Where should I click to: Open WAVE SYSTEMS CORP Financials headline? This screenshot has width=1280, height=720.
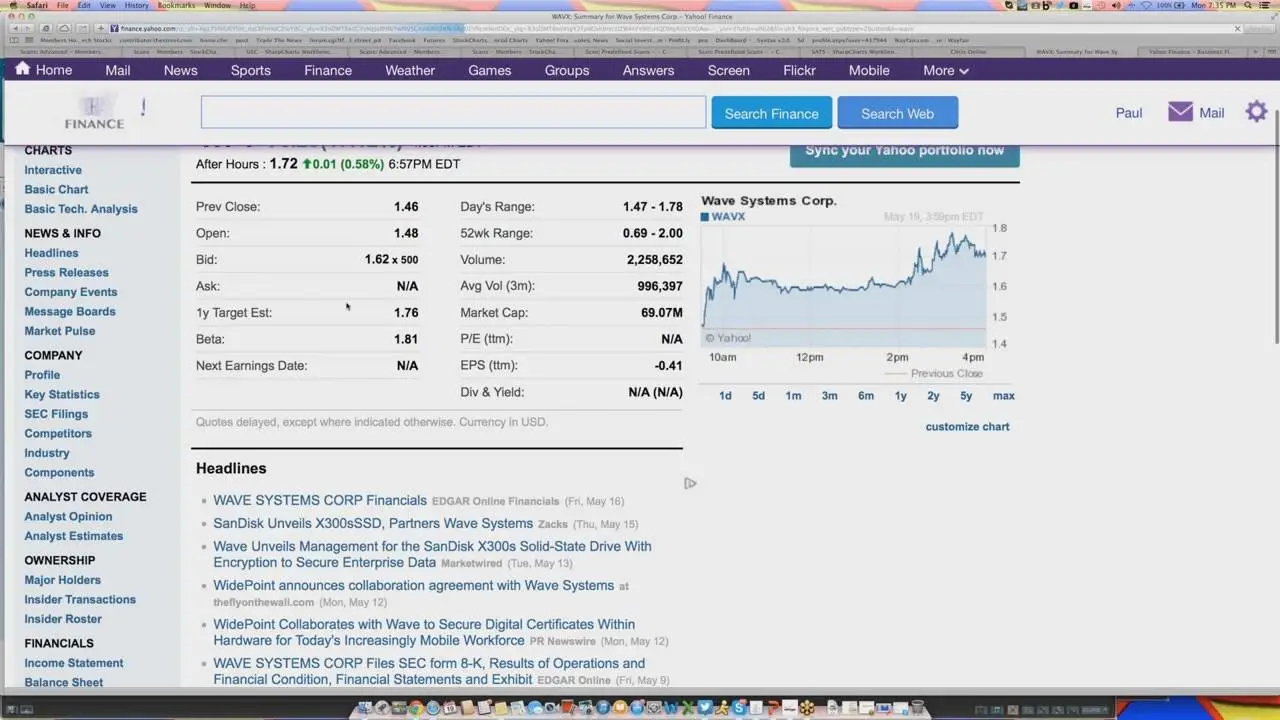coord(320,500)
